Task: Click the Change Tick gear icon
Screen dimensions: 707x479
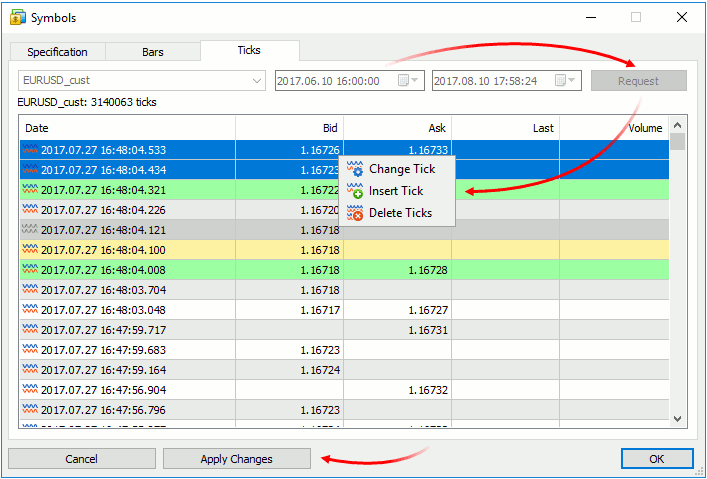Action: (x=355, y=169)
